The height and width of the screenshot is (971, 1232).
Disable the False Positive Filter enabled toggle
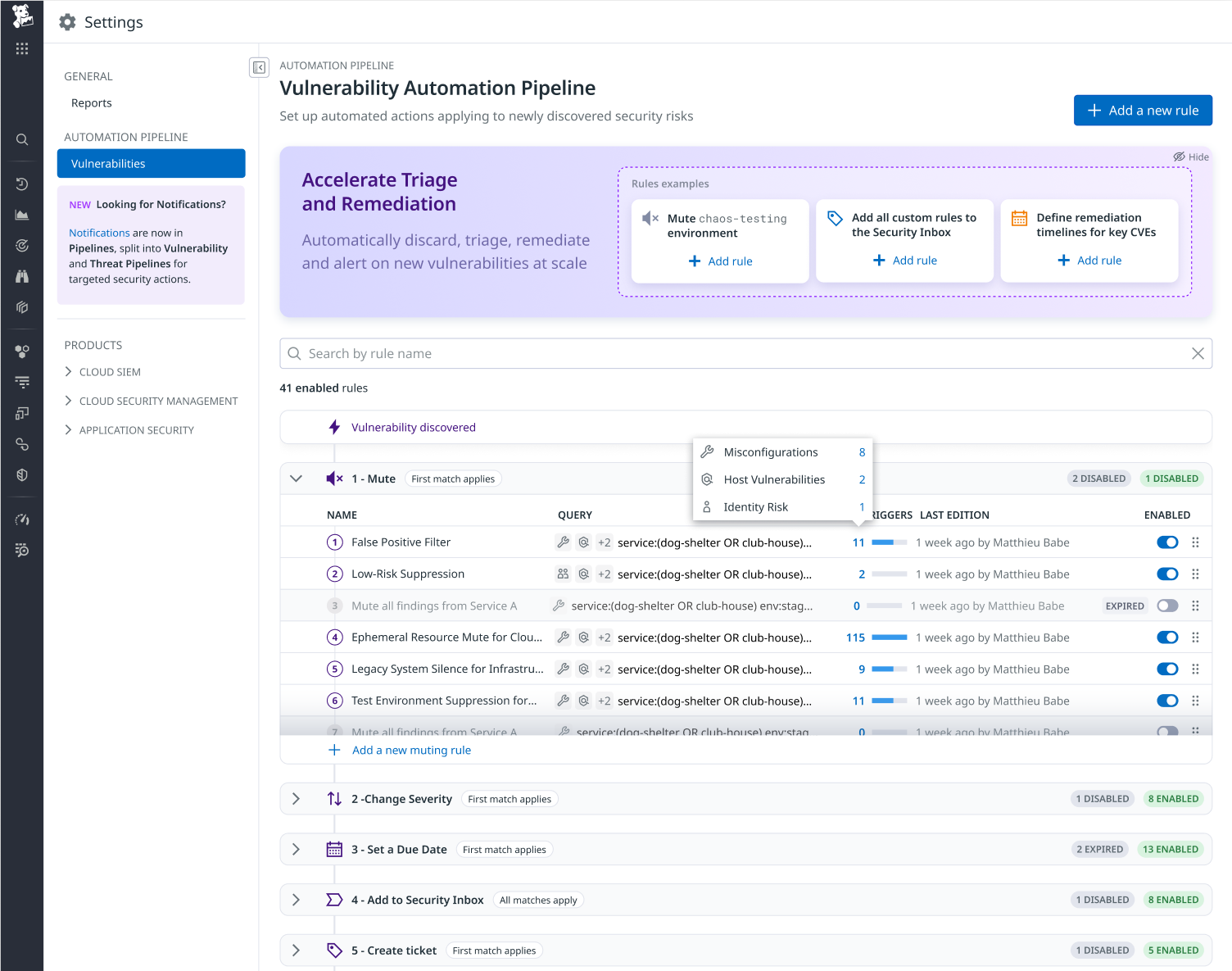point(1166,542)
